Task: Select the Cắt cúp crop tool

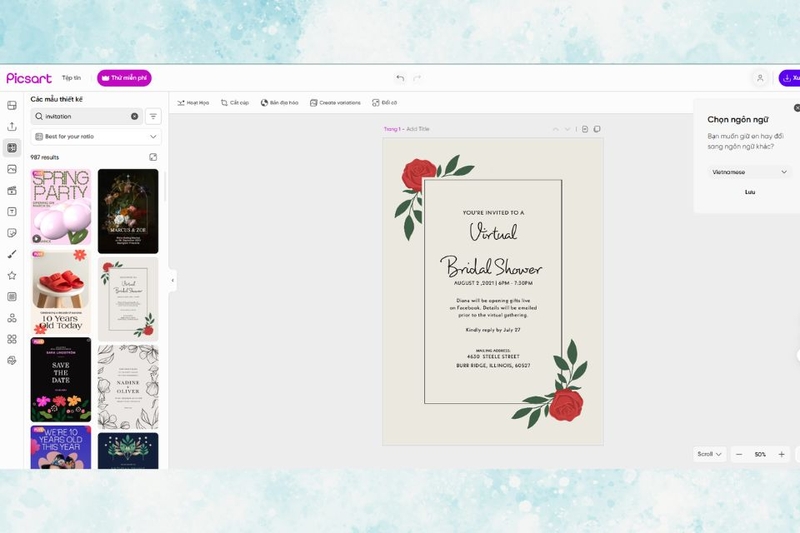Action: [x=235, y=103]
